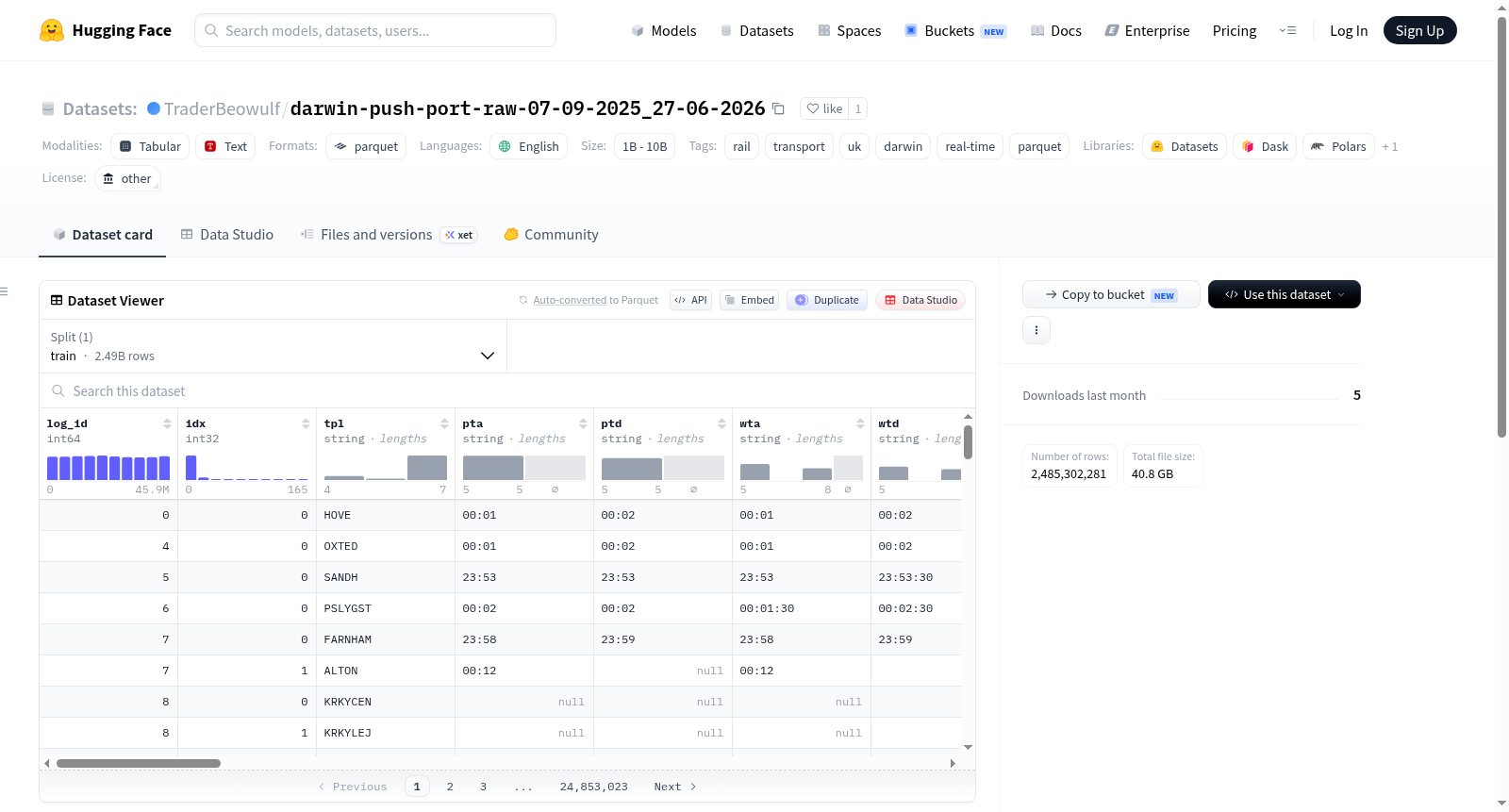
Task: Expand the navigation overflow menu icon
Action: pyautogui.click(x=1287, y=30)
